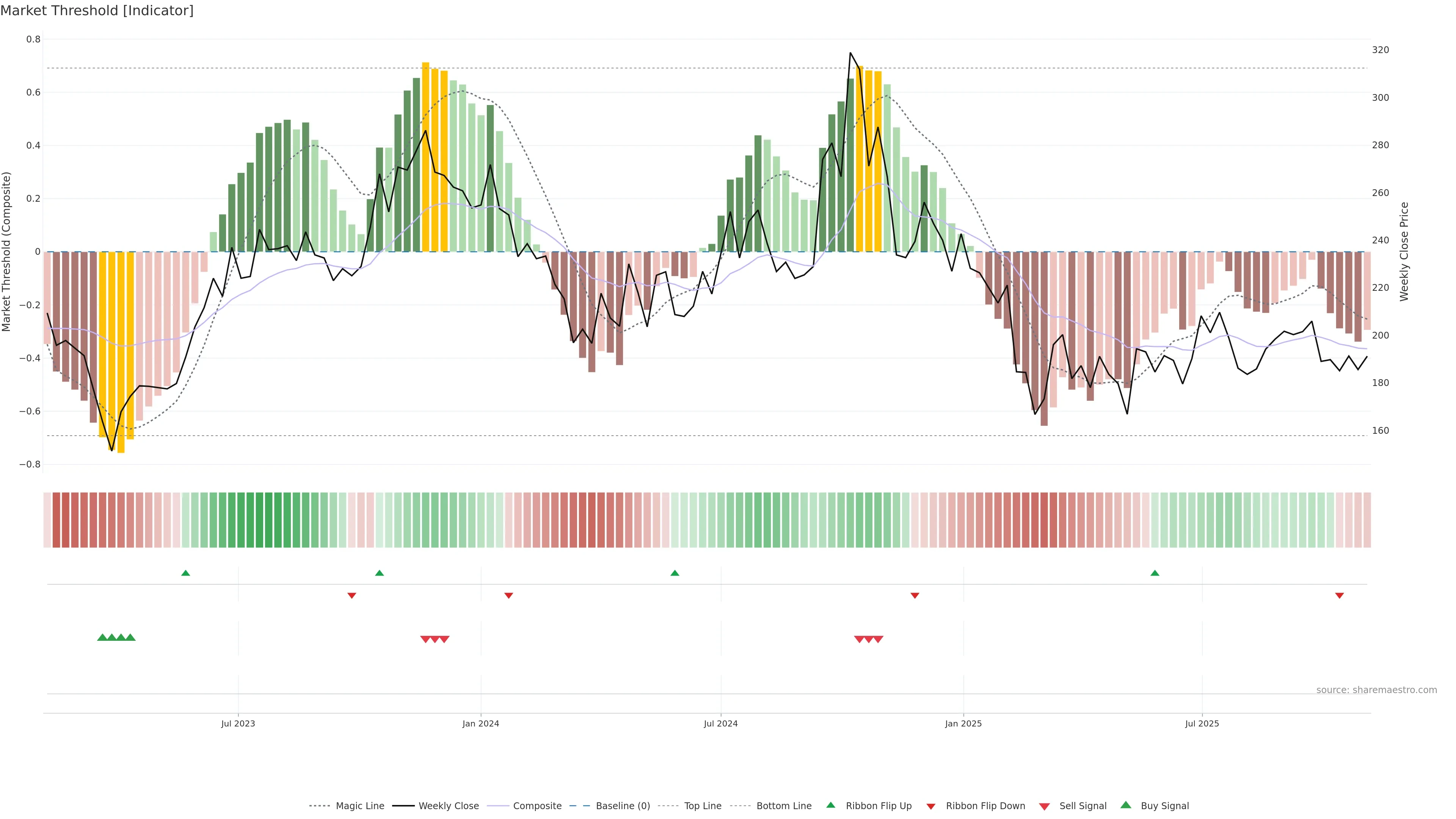Click the red Ribbon Flip Down legend triangle
Viewport: 1456px width, 819px height.
click(x=931, y=806)
